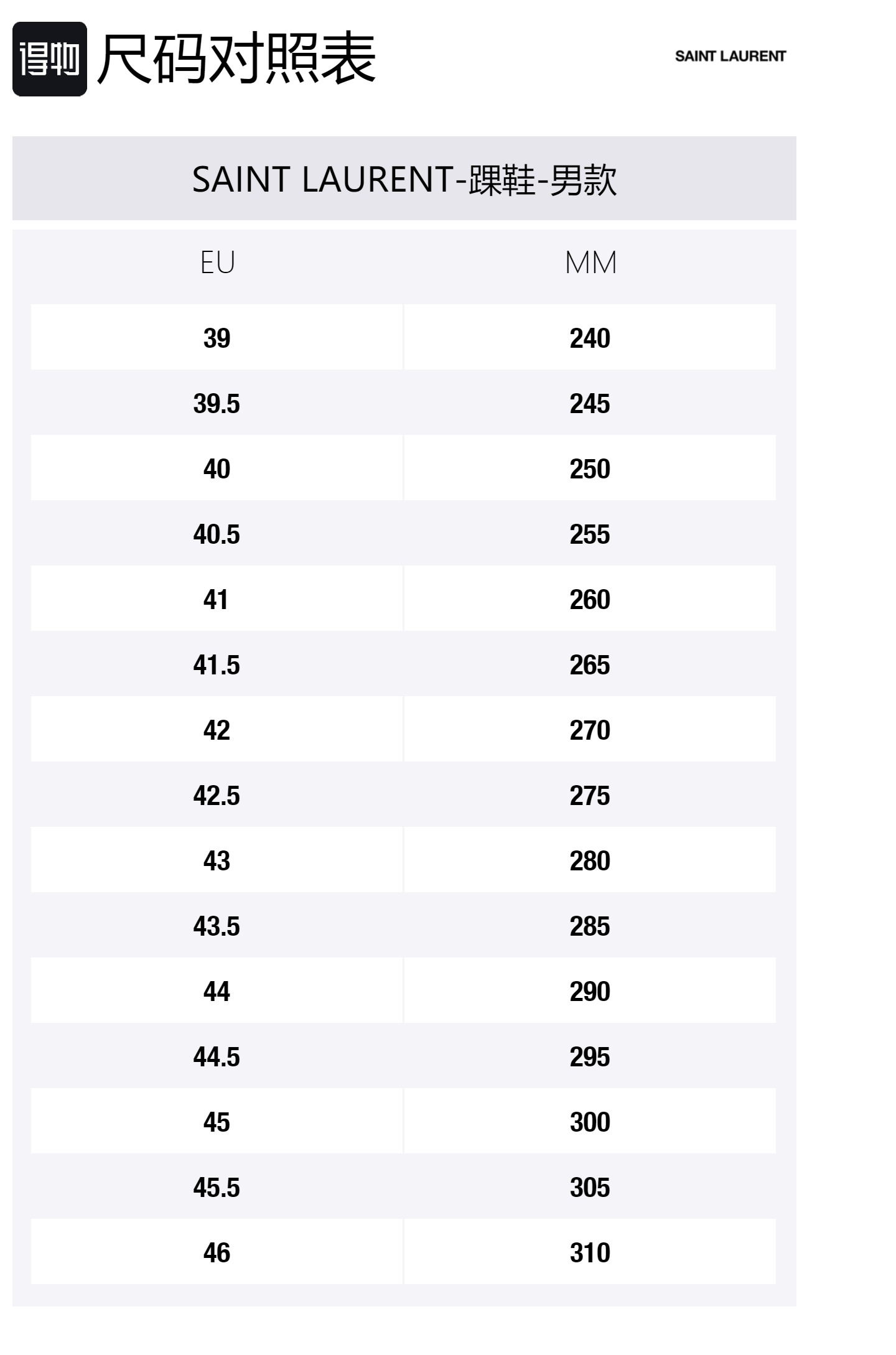This screenshot has height=1355, width=896.
Task: Choose EU size 40 in the table
Action: coord(217,468)
